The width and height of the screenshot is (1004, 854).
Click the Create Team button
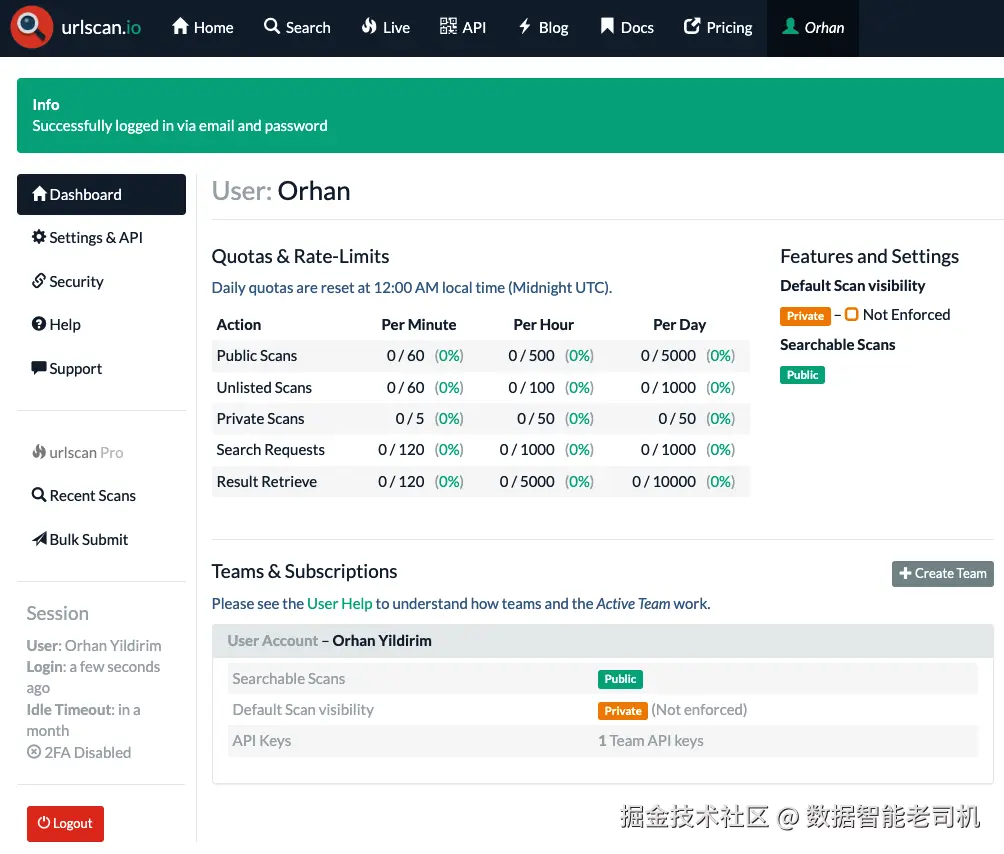[x=942, y=574]
